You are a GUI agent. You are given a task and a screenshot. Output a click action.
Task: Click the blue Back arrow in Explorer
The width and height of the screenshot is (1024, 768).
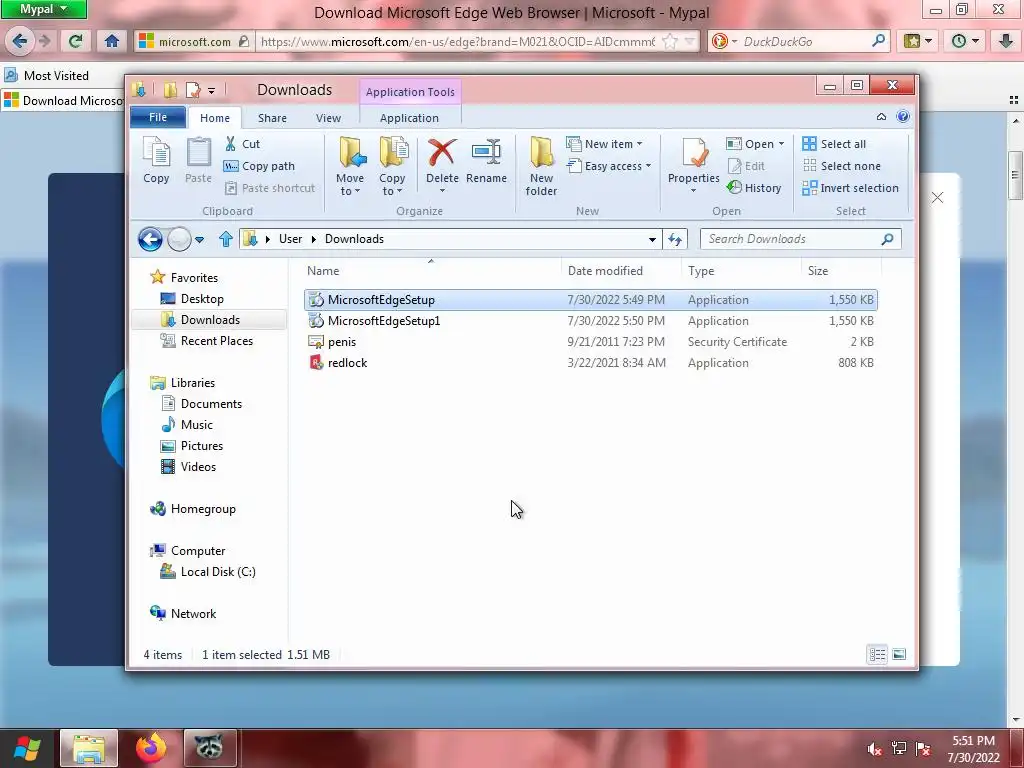[150, 239]
